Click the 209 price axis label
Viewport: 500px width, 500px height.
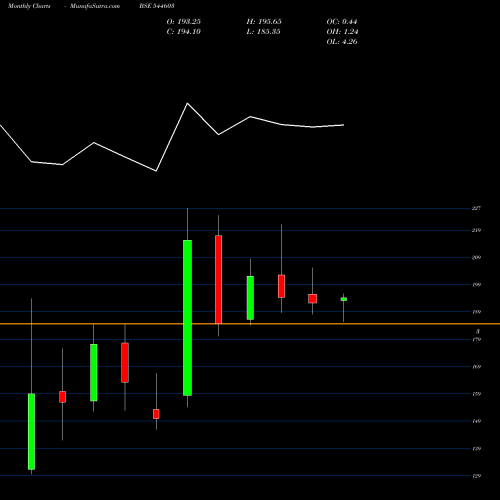(476, 257)
